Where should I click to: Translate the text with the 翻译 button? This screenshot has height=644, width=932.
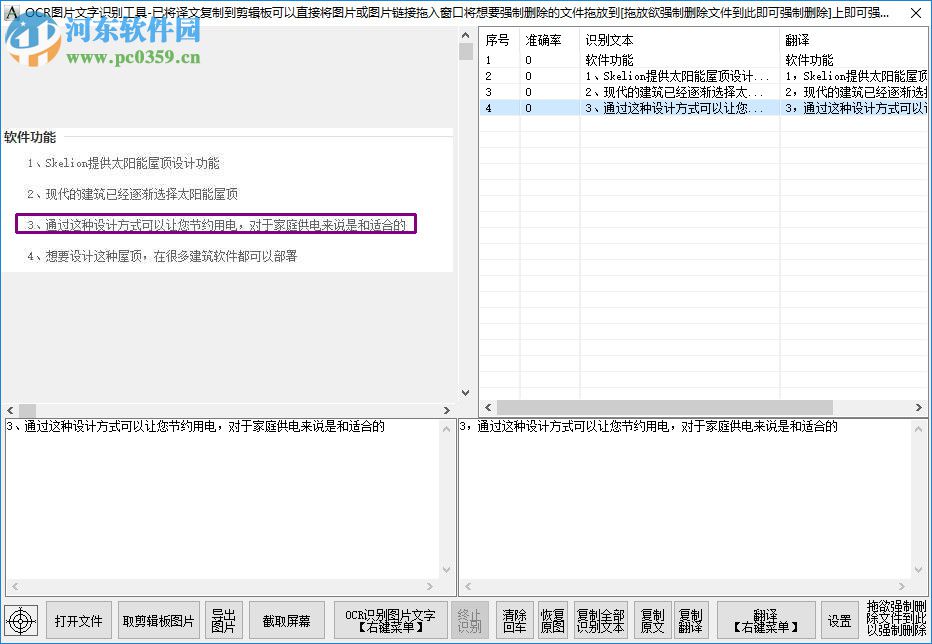[x=766, y=619]
